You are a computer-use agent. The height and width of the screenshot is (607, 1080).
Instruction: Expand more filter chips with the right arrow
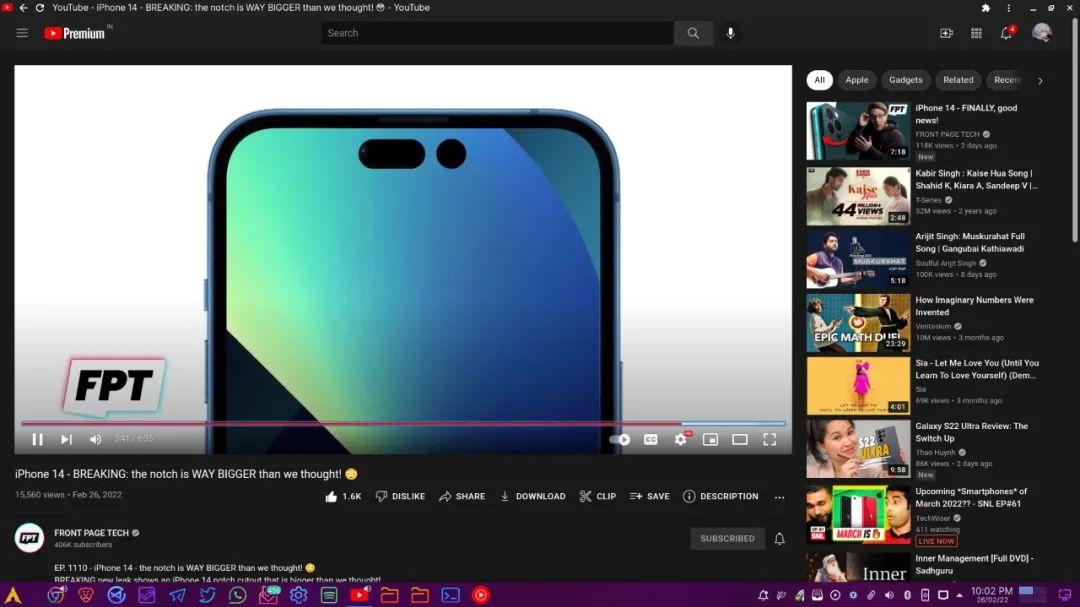(x=1040, y=80)
